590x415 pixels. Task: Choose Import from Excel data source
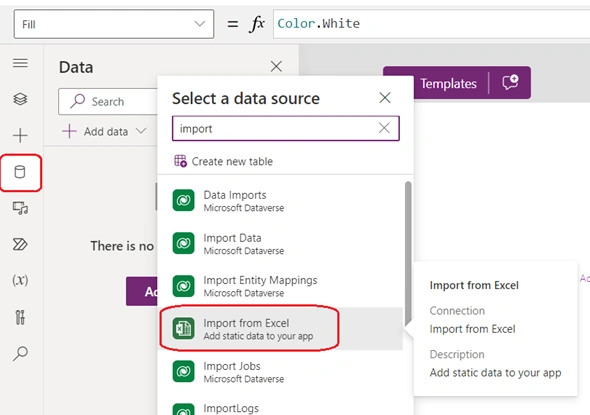(x=280, y=328)
